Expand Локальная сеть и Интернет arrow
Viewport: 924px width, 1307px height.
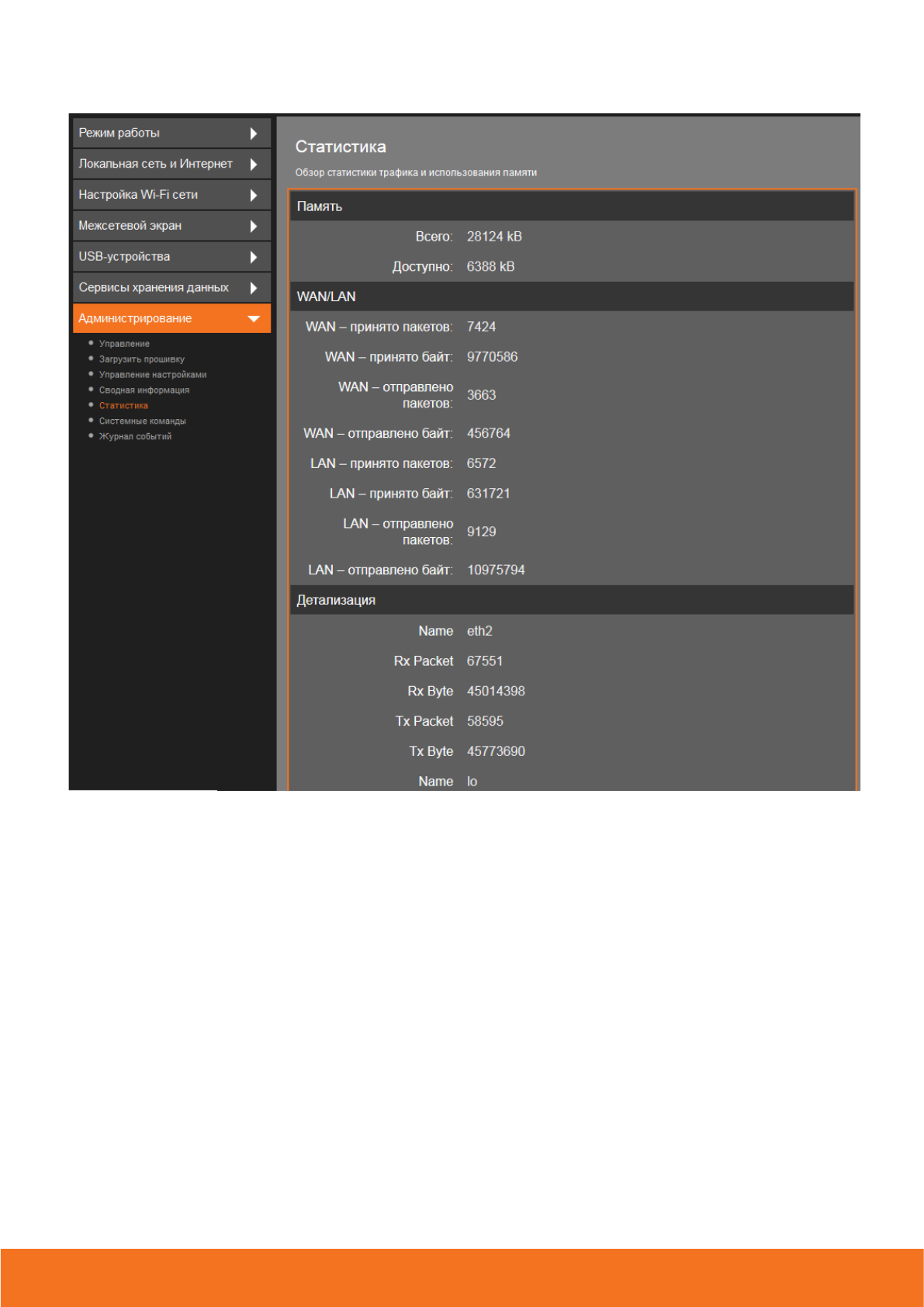point(253,165)
